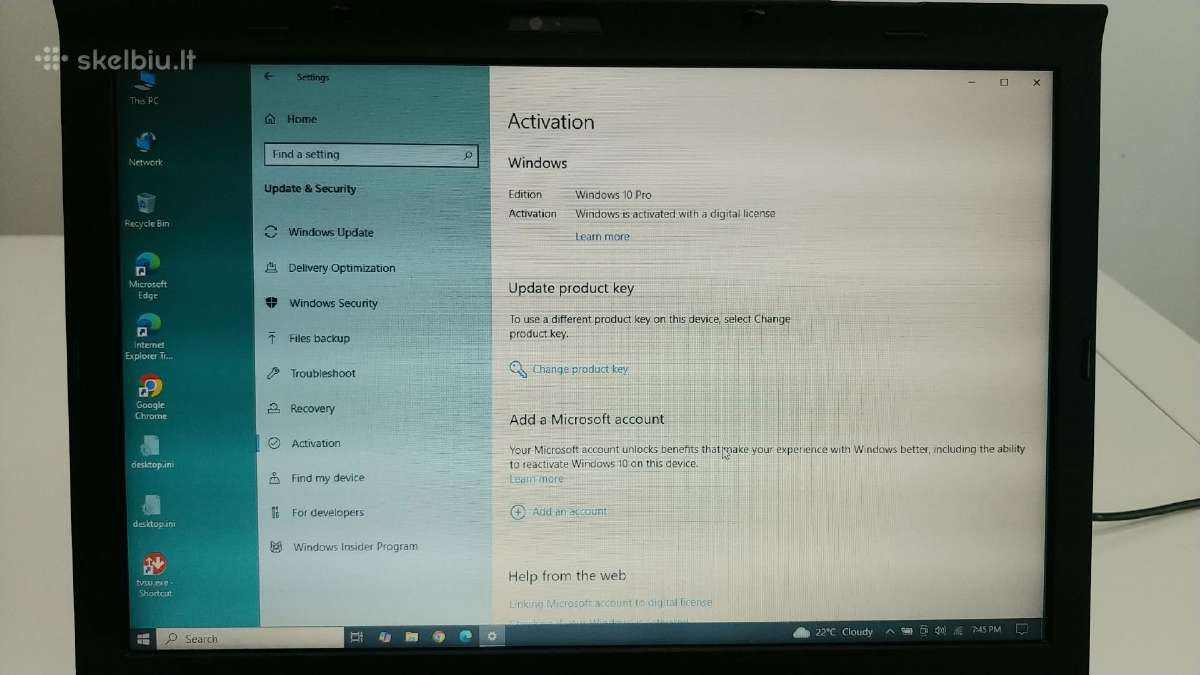1200x675 pixels.
Task: Open the notification center icon
Action: 1021,630
